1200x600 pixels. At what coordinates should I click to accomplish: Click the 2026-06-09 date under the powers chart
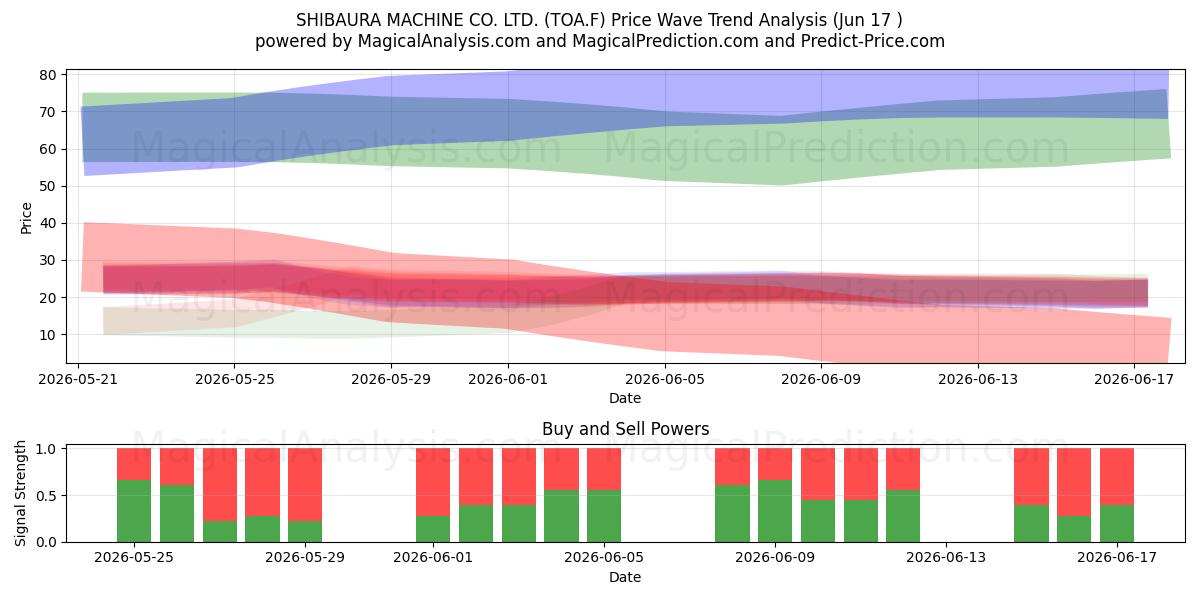(x=775, y=558)
